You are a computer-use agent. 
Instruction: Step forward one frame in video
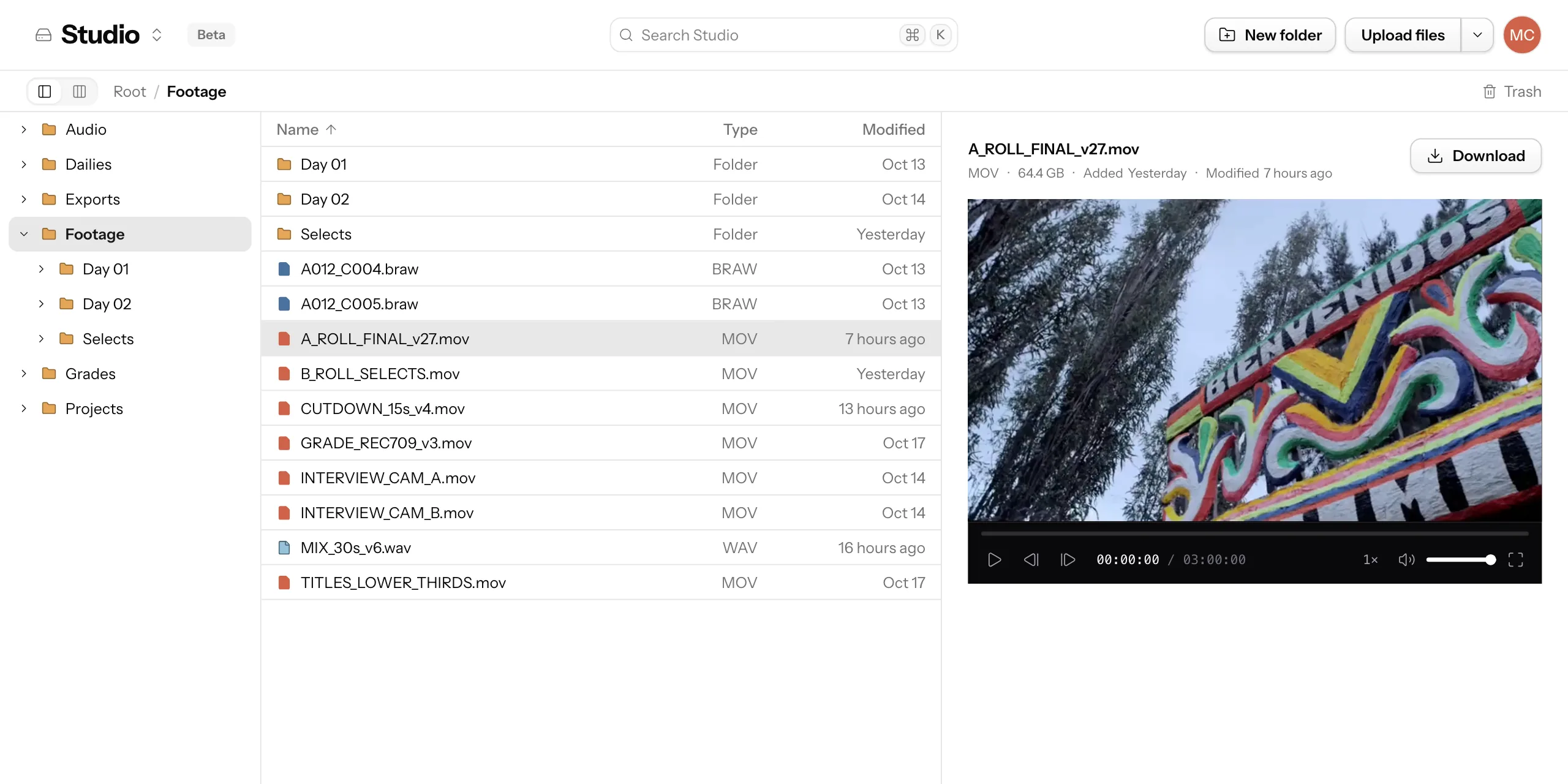click(1068, 560)
